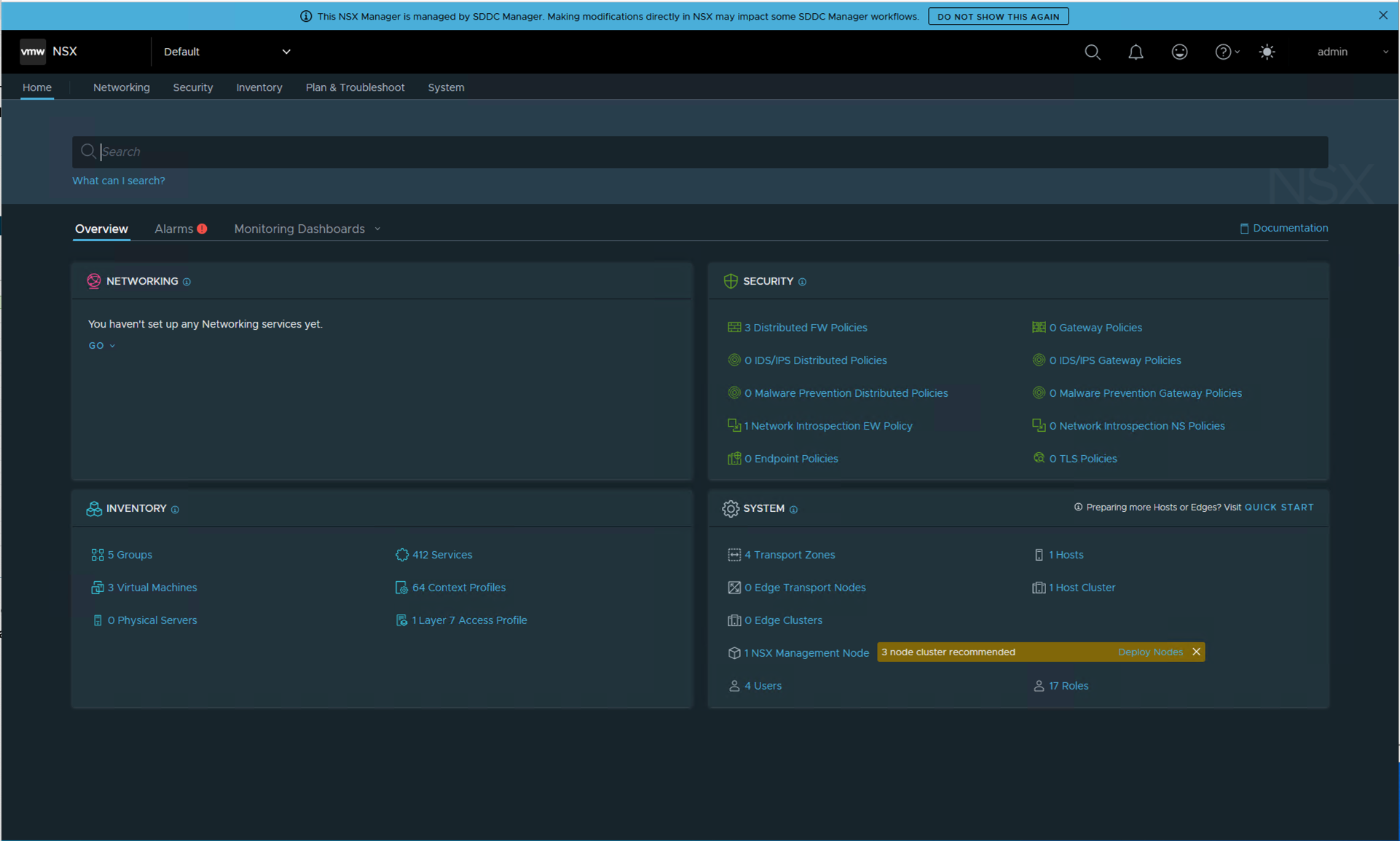Click the System panel gear icon
The width and height of the screenshot is (1400, 841).
(731, 508)
